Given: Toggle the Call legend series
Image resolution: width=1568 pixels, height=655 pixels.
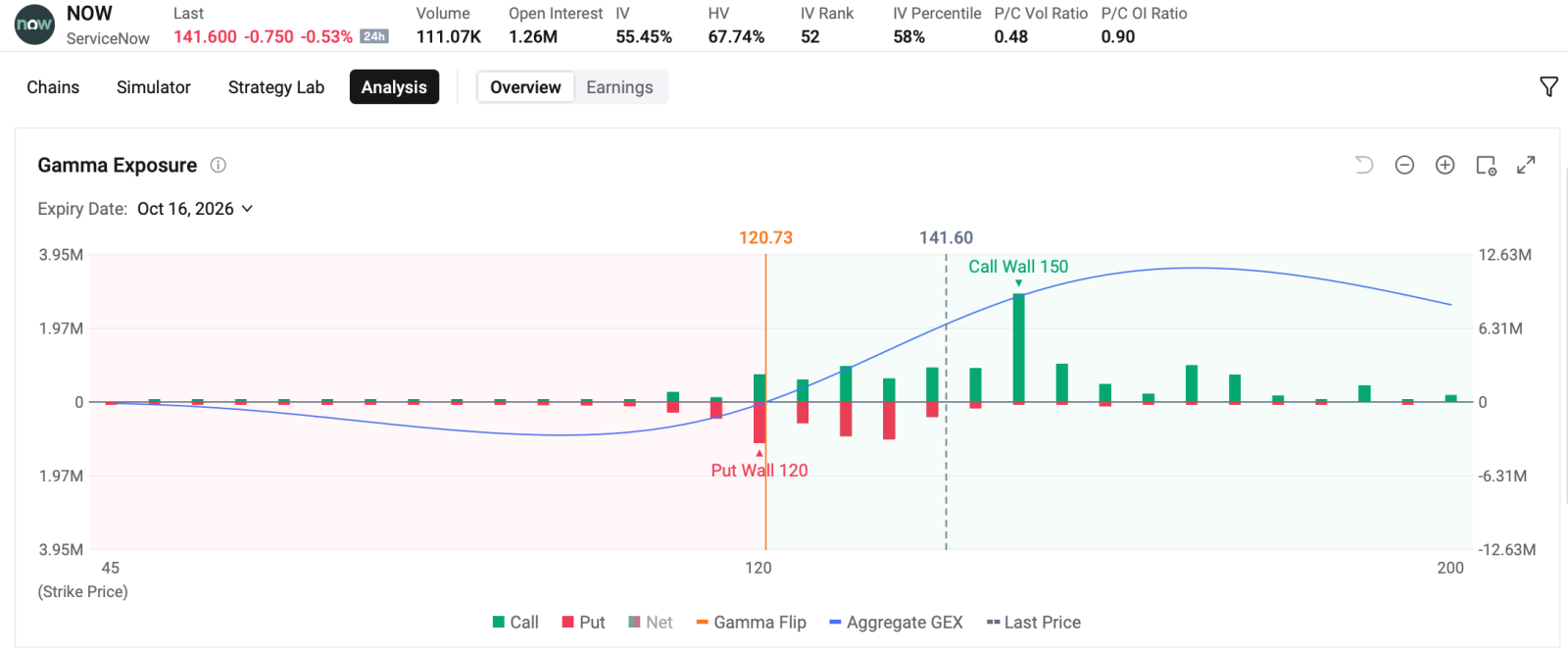Looking at the screenshot, I should click(x=515, y=623).
